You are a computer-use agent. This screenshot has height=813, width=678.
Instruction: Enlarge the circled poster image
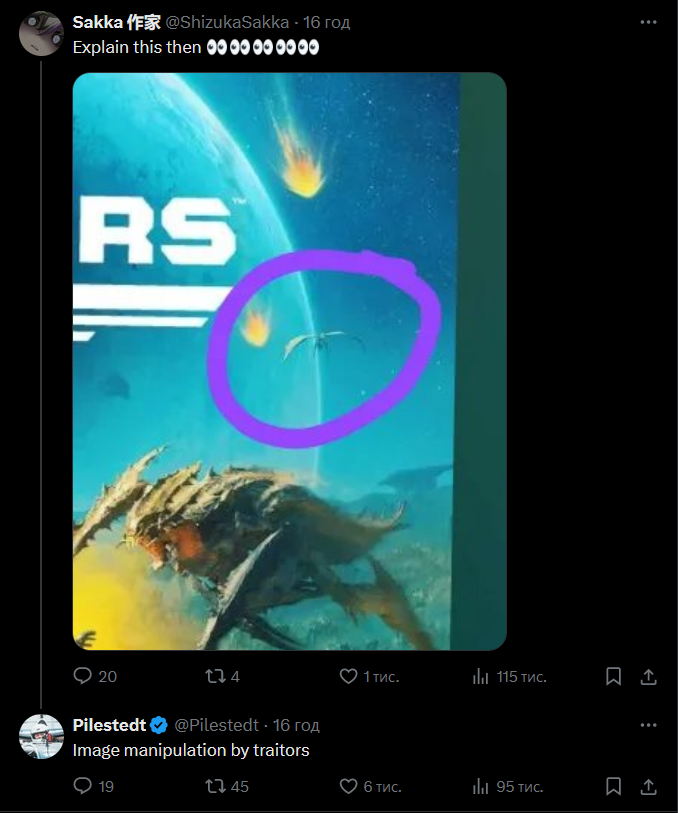tap(290, 361)
